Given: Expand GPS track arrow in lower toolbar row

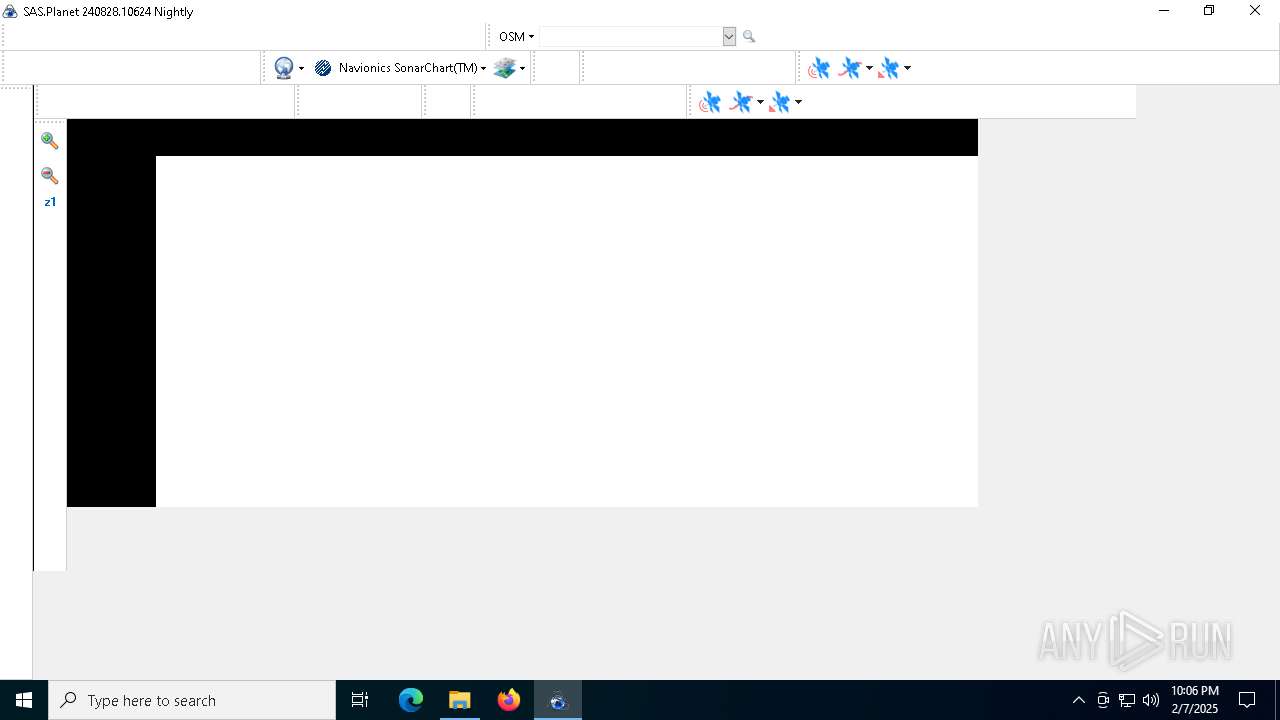Looking at the screenshot, I should [760, 103].
